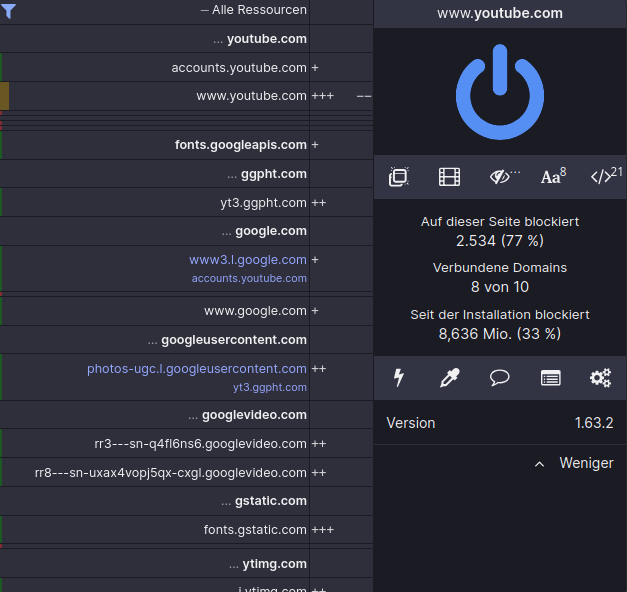Viewport: 627px width, 592px height.
Task: Click the filter funnel icon
Action: pyautogui.click(x=8, y=11)
